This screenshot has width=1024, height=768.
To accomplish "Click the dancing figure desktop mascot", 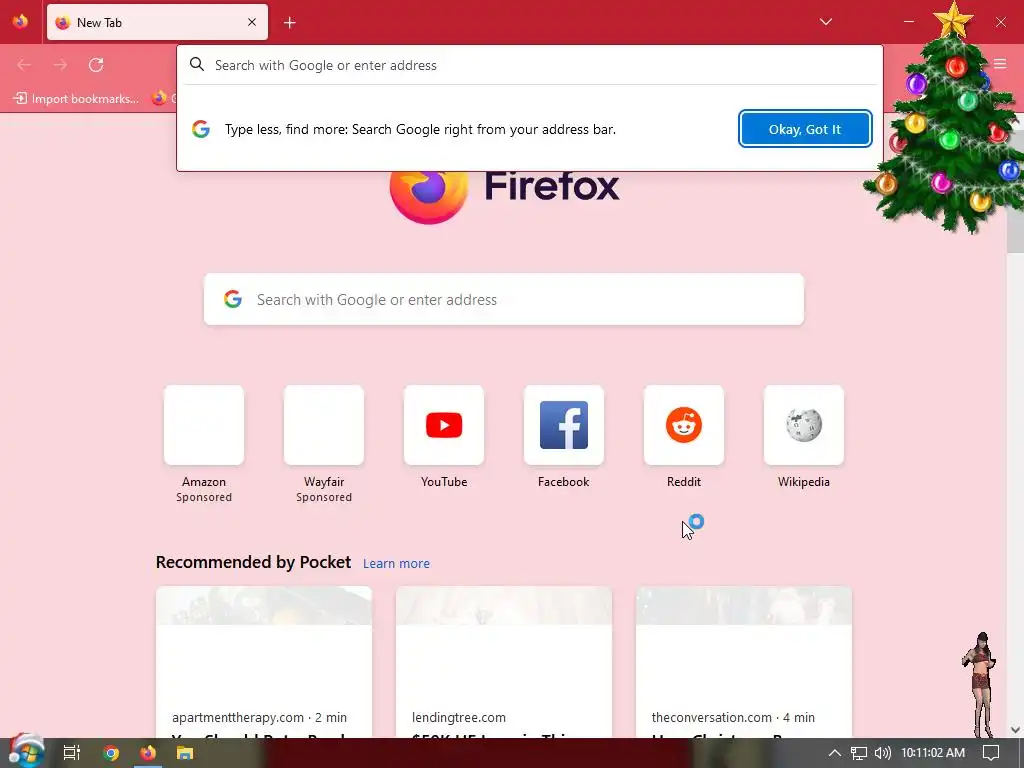I will point(981,684).
